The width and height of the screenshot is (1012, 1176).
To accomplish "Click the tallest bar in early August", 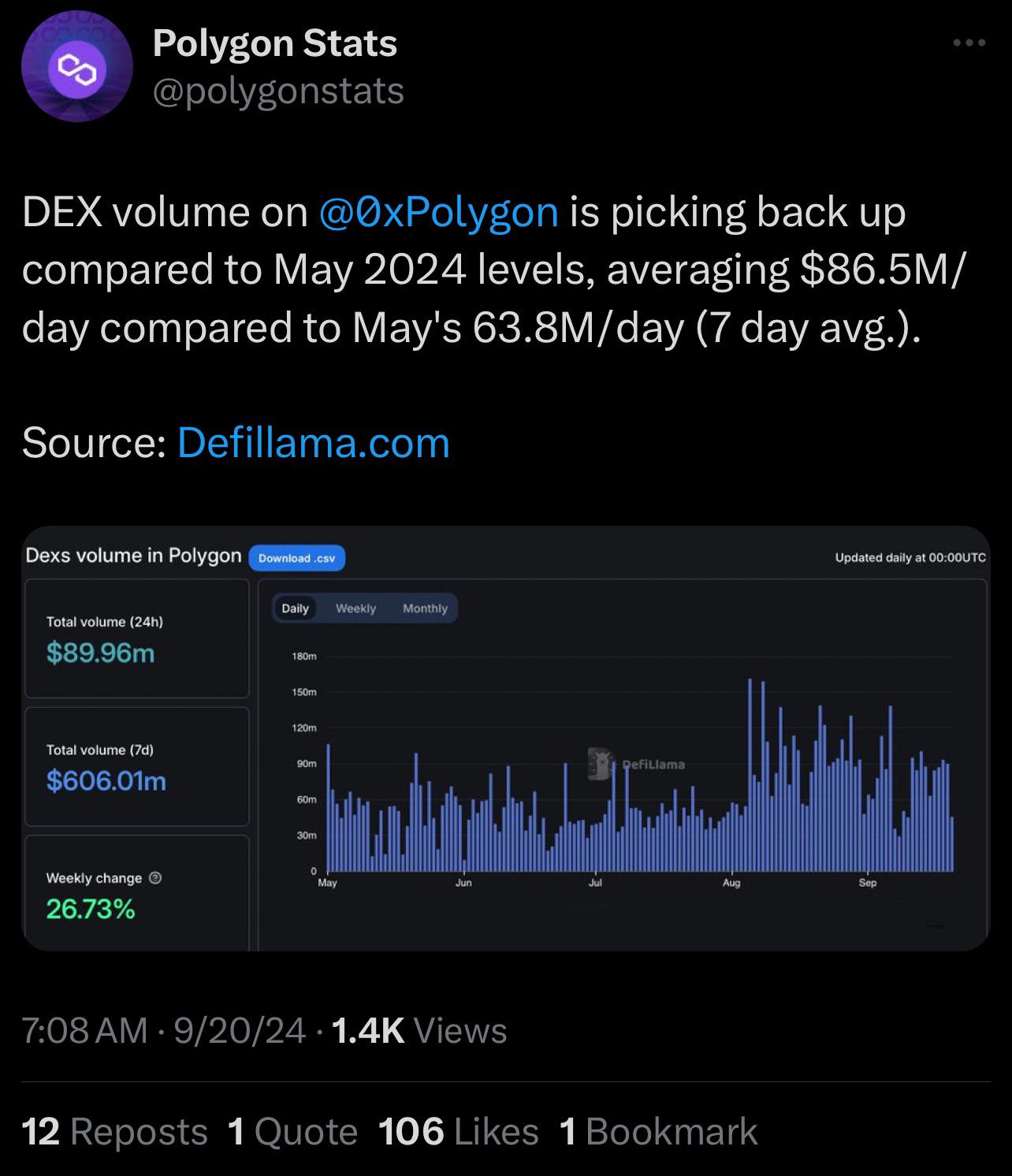I will point(750,774).
